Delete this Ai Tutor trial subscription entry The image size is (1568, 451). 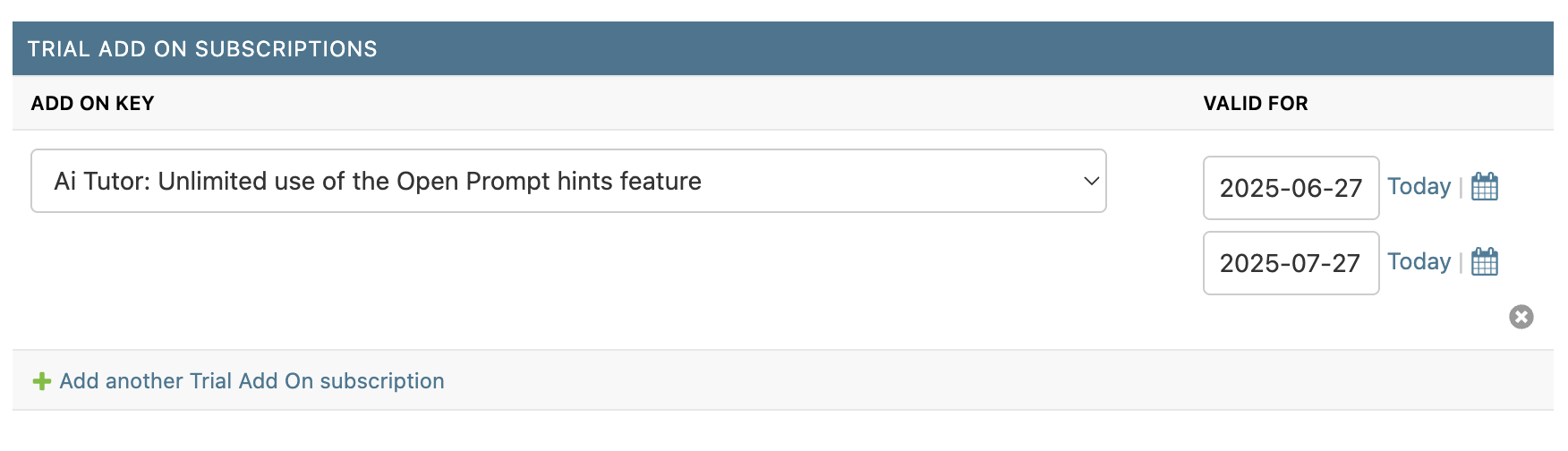(x=1521, y=317)
